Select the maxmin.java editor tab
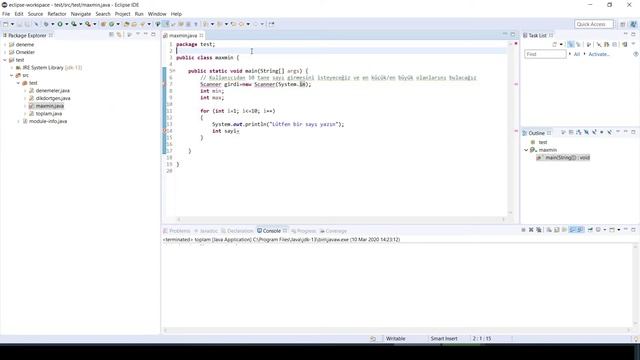This screenshot has height=360, width=640. (183, 36)
